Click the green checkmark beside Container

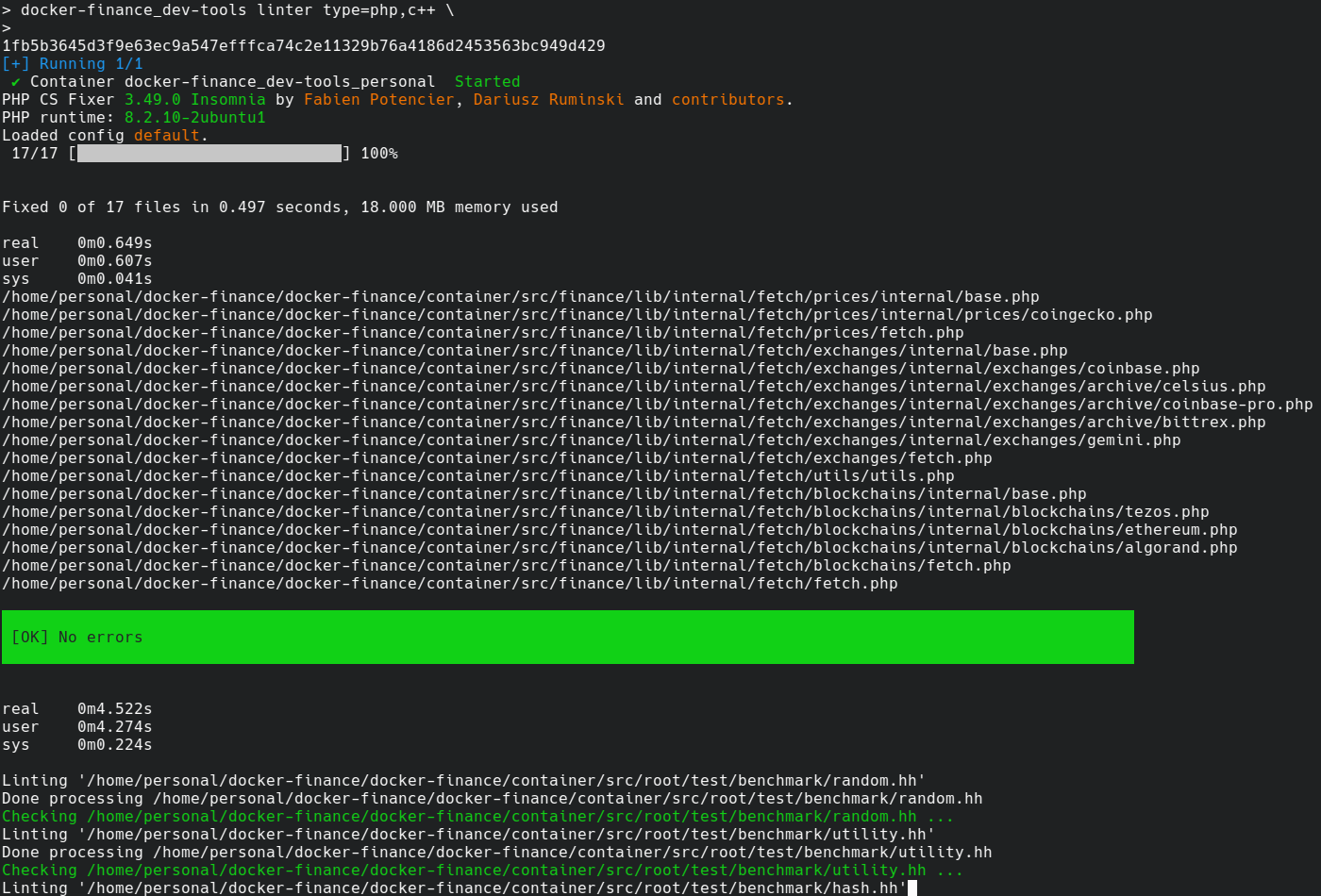click(16, 82)
